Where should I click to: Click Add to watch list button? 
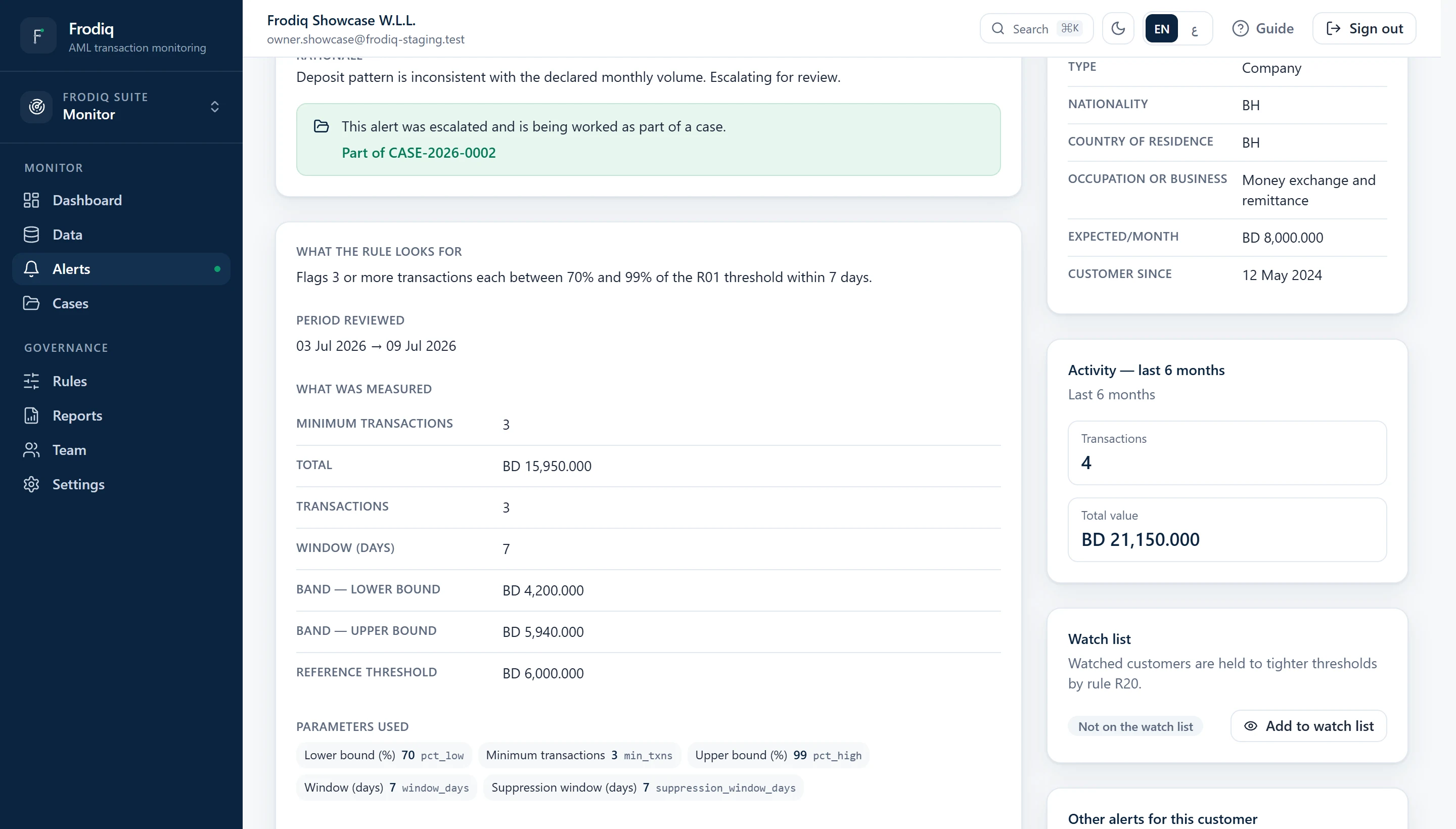point(1308,726)
